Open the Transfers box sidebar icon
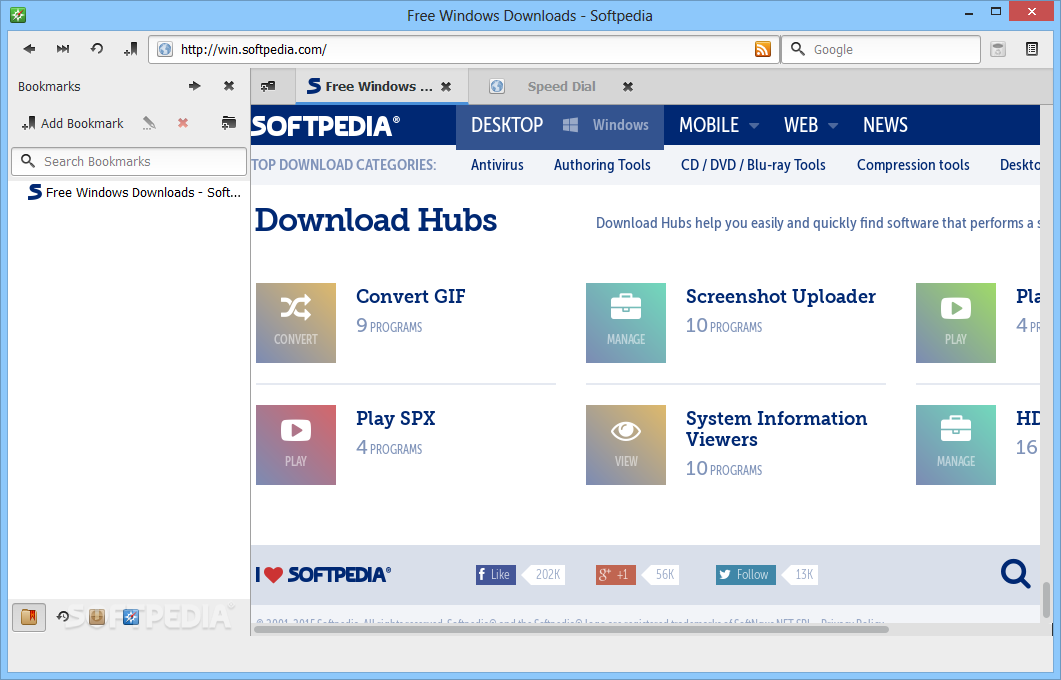The height and width of the screenshot is (680, 1061). tap(97, 616)
